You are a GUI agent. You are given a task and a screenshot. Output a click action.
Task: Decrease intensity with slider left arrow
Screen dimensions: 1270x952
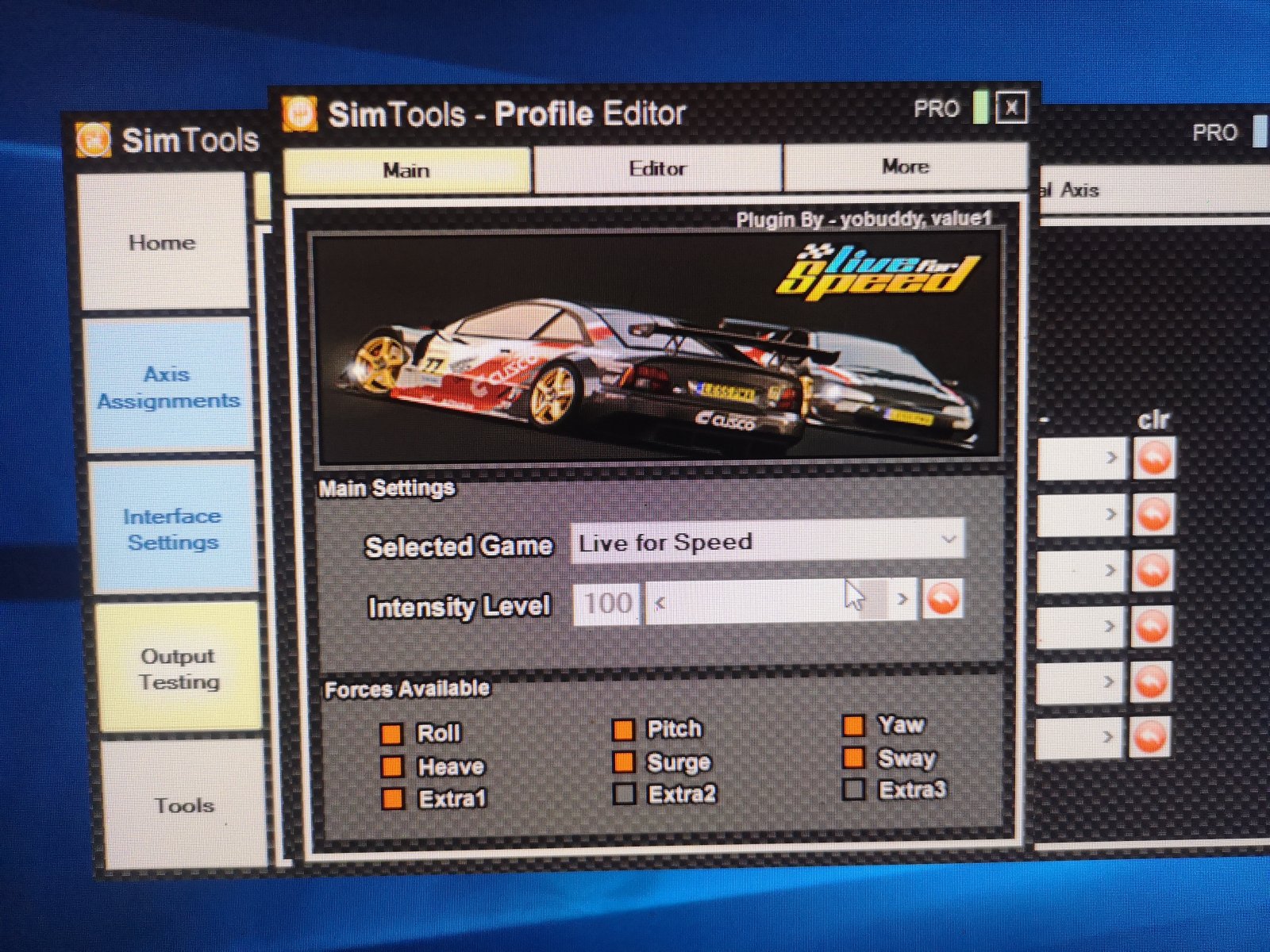click(660, 603)
